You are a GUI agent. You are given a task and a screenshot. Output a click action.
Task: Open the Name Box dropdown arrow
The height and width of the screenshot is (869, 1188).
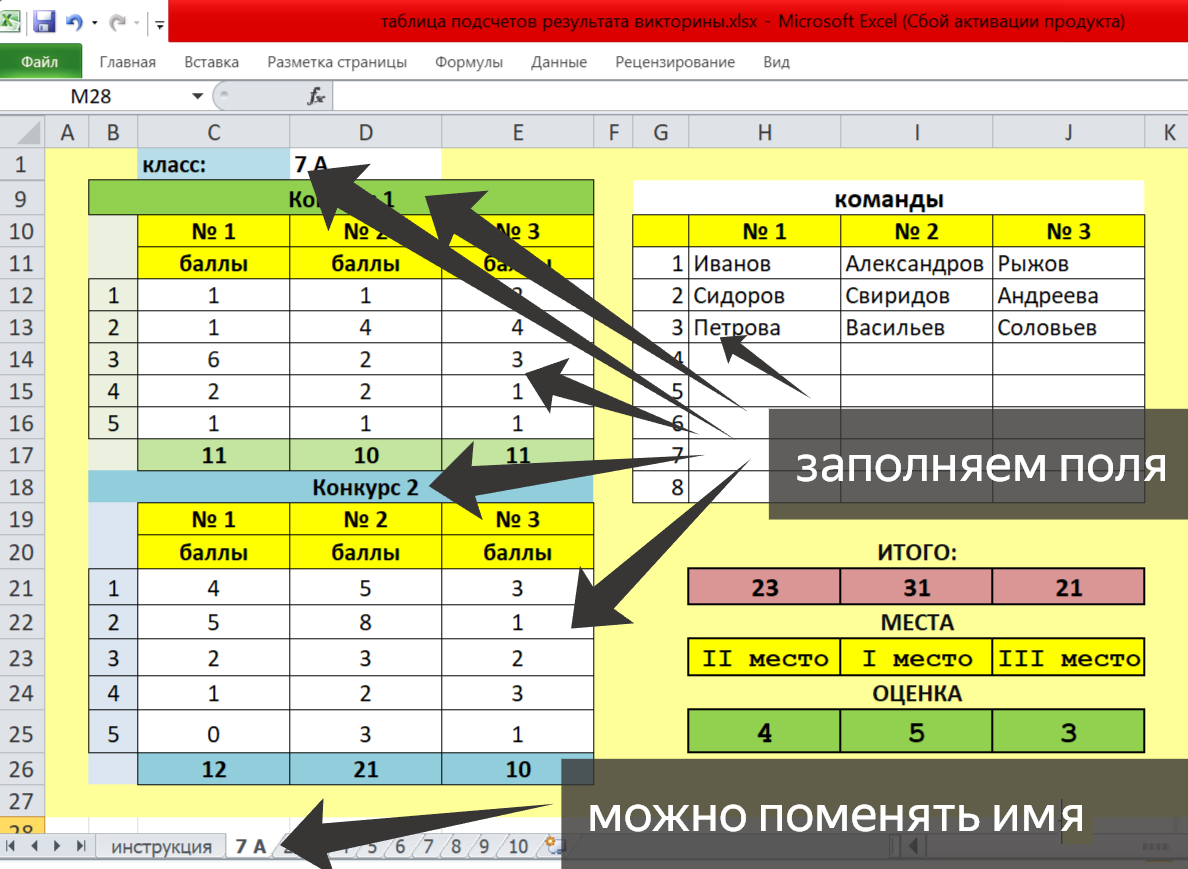(197, 96)
